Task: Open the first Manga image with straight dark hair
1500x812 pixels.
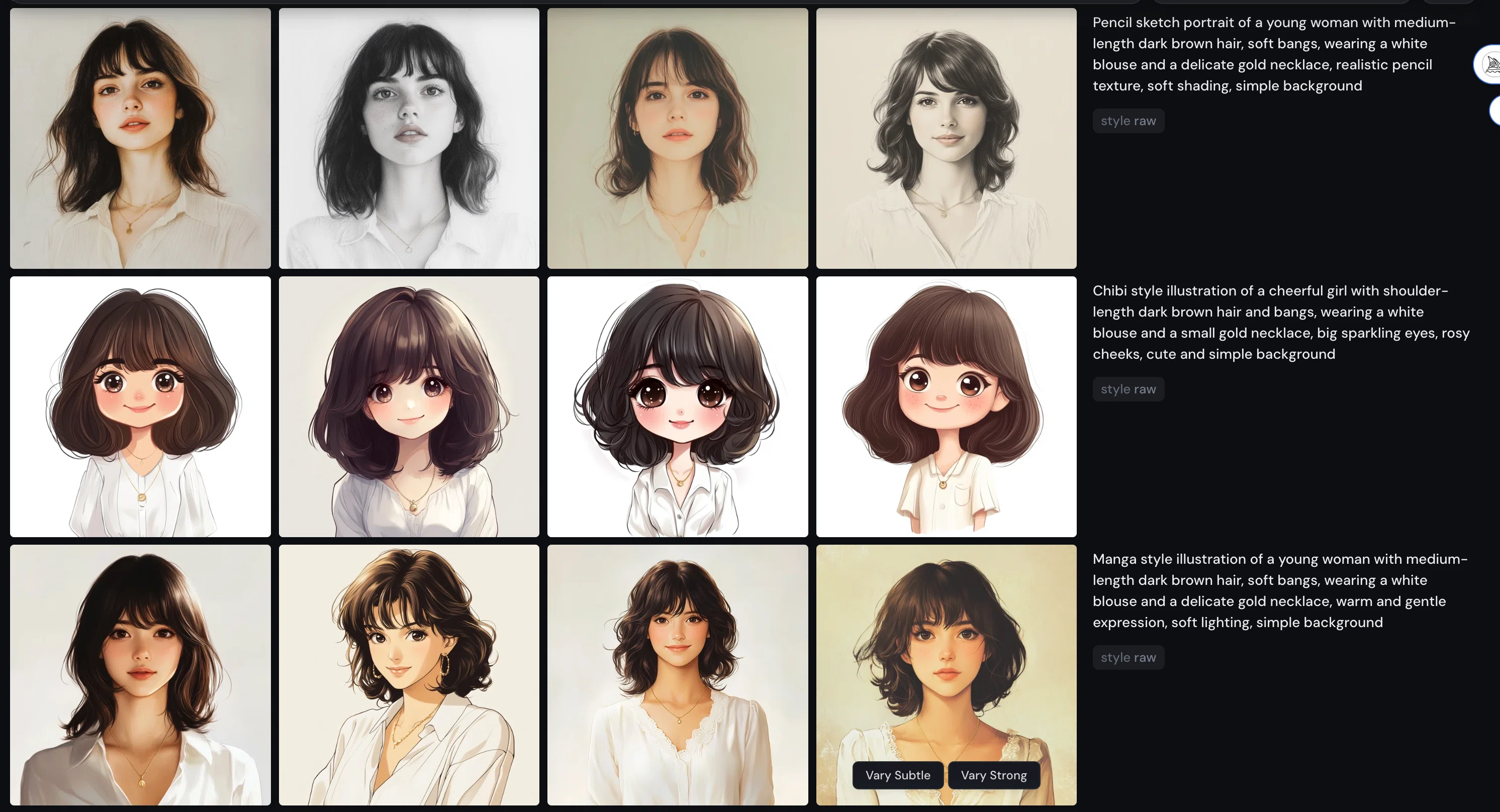Action: point(140,675)
